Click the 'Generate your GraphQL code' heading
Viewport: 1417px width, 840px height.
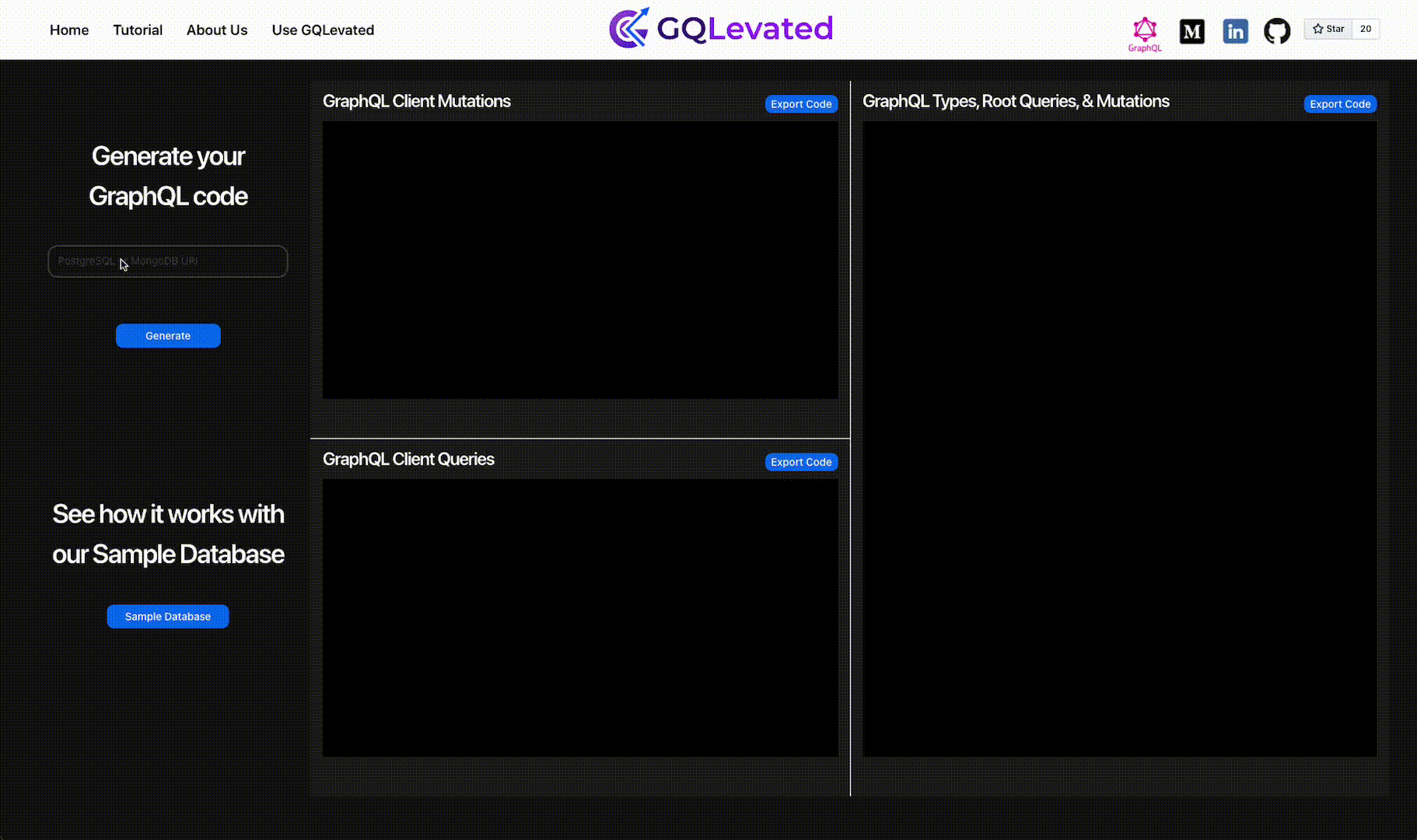pyautogui.click(x=168, y=177)
